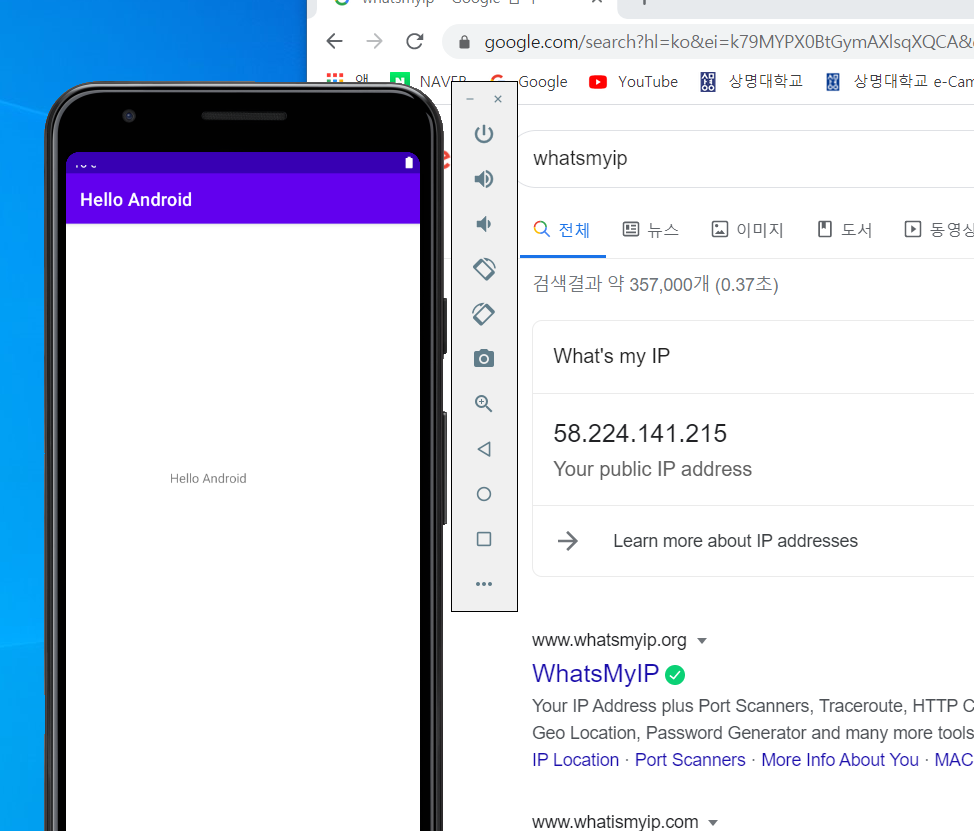Image resolution: width=974 pixels, height=831 pixels.
Task: Raise emulator volume with volume up icon
Action: [x=484, y=179]
